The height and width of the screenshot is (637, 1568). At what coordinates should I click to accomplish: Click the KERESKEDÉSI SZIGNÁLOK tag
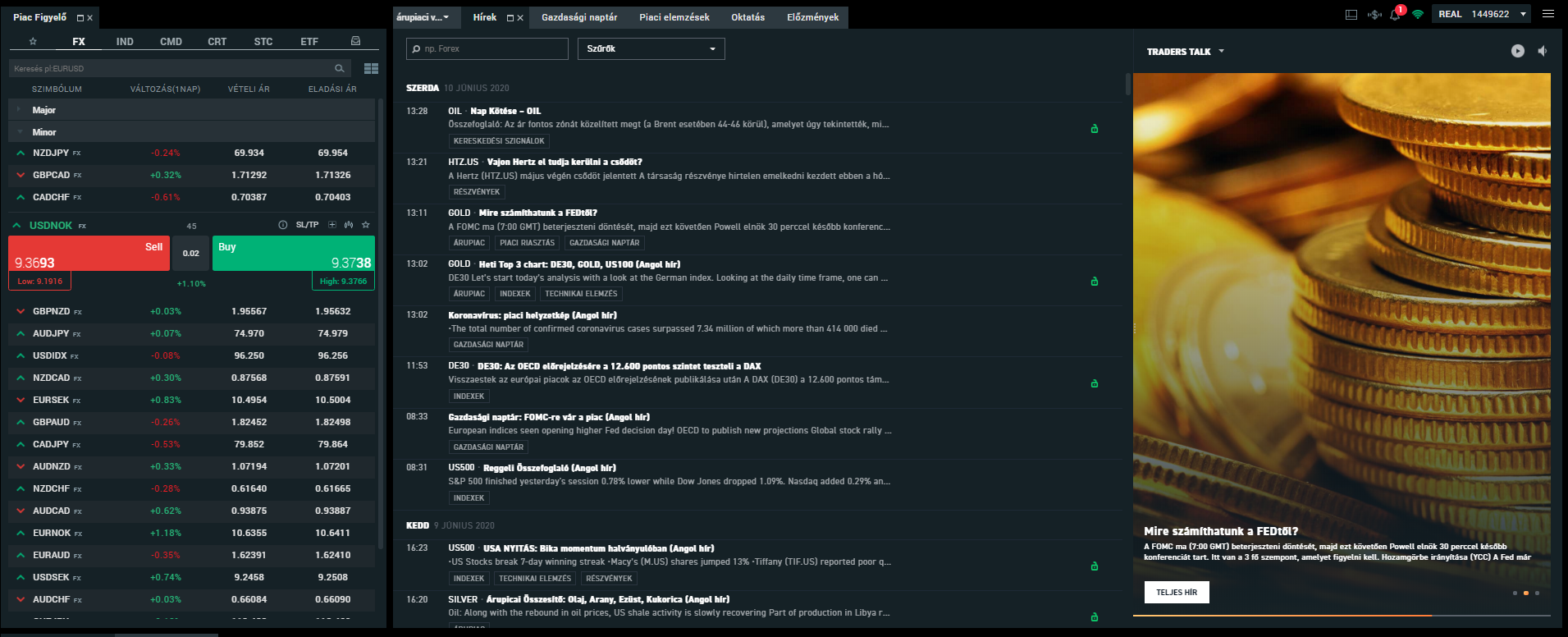click(499, 141)
